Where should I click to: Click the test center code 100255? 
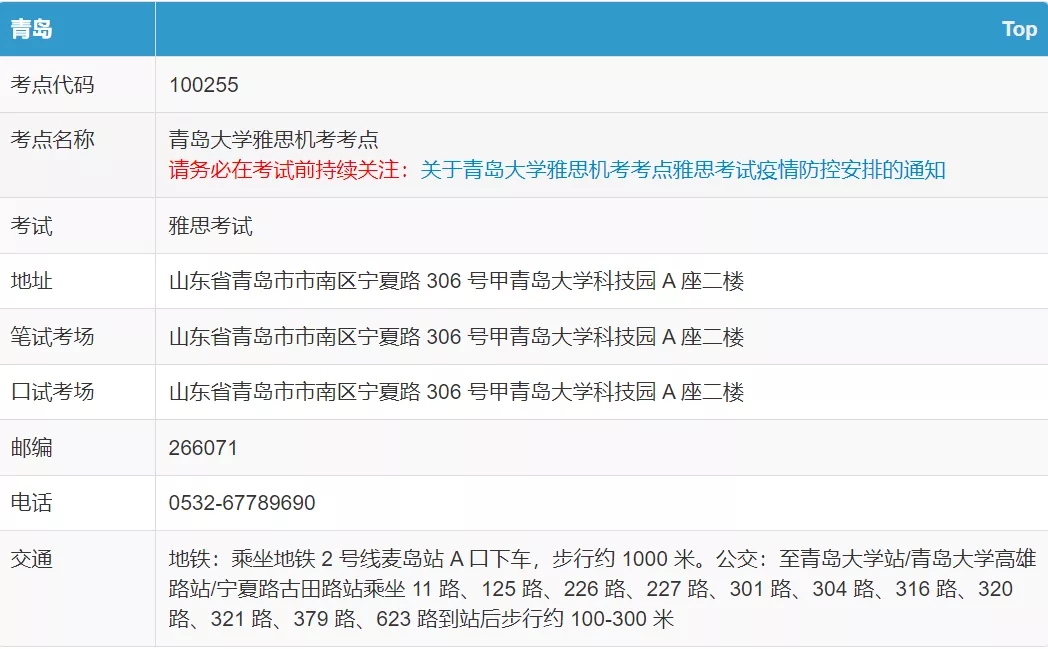pos(204,85)
